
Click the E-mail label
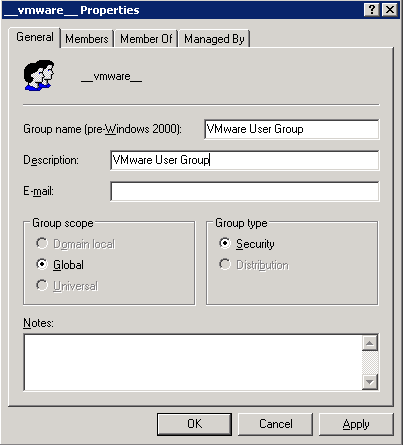point(38,191)
